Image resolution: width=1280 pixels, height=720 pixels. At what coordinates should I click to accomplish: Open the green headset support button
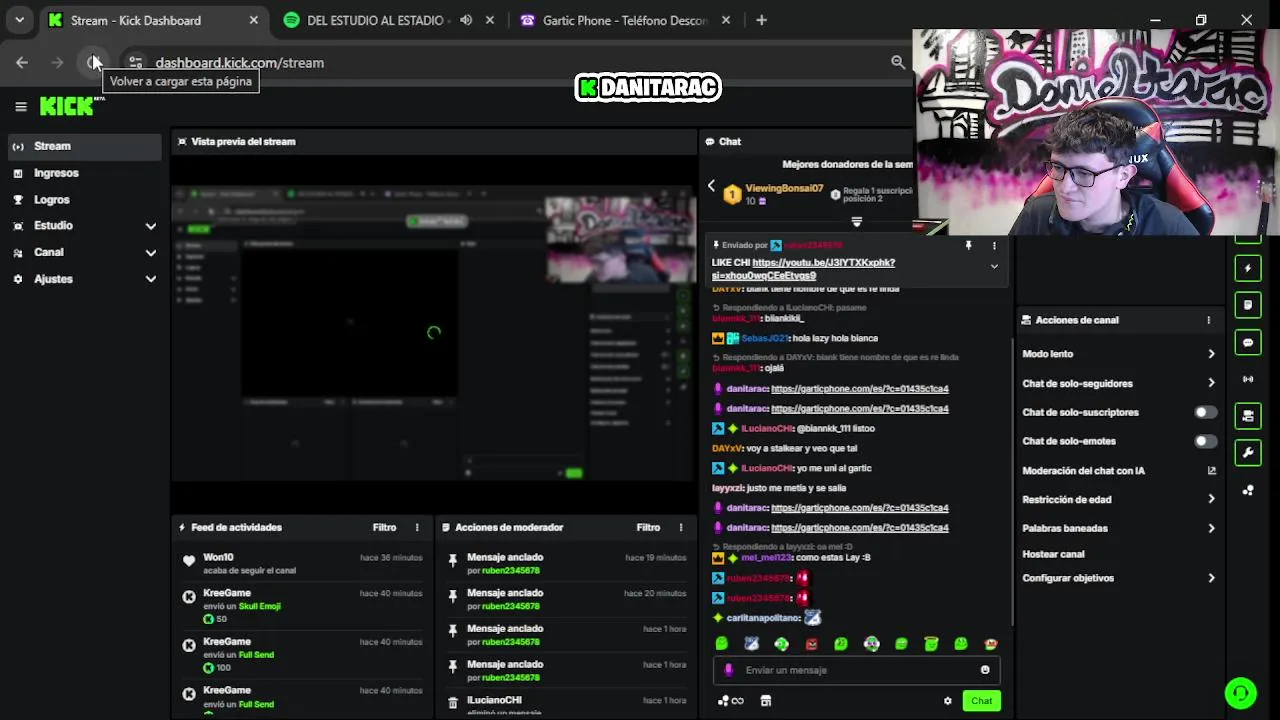coord(1240,693)
